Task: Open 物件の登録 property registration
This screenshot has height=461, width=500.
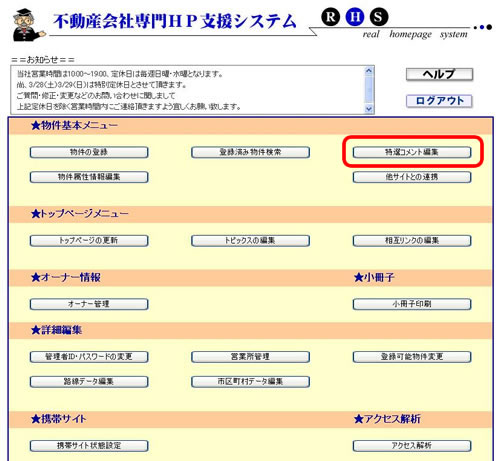Action: [x=89, y=152]
